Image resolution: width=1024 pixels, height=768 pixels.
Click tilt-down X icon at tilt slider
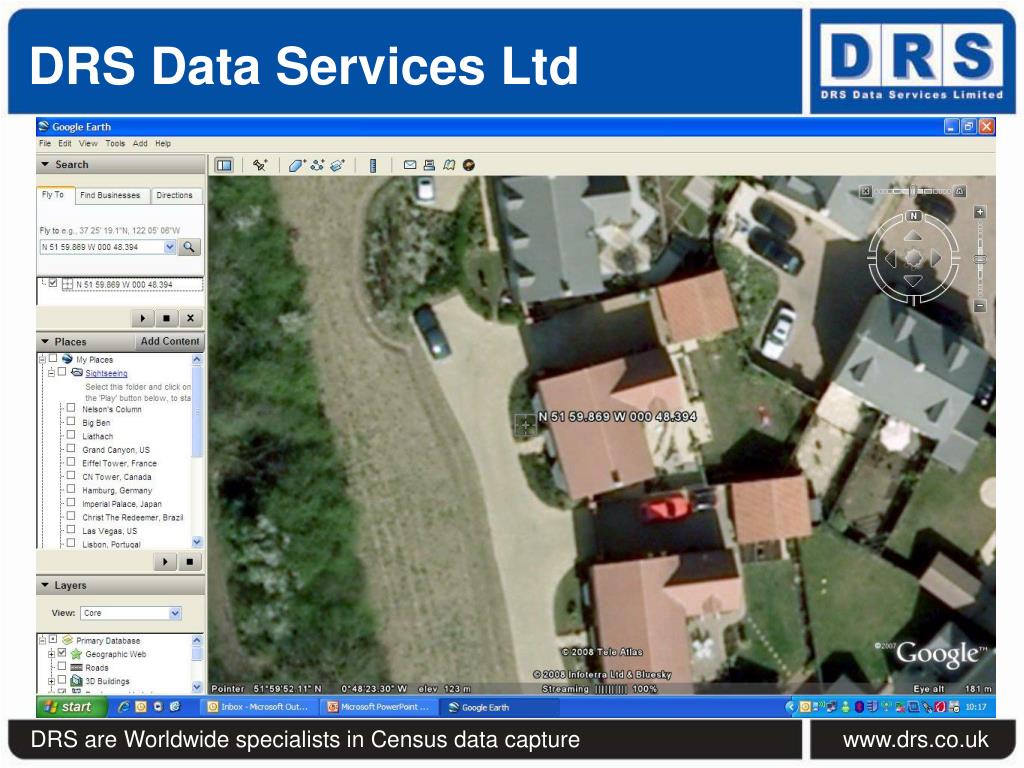pyautogui.click(x=865, y=191)
